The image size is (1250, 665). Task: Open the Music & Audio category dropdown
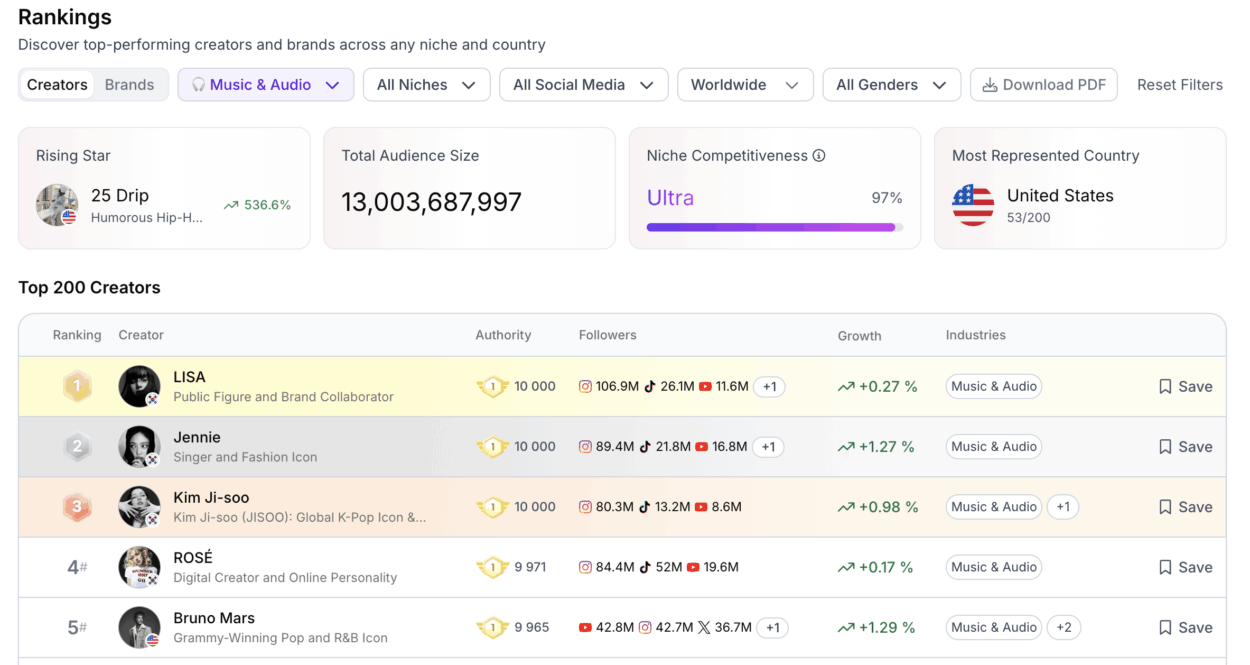tap(266, 85)
